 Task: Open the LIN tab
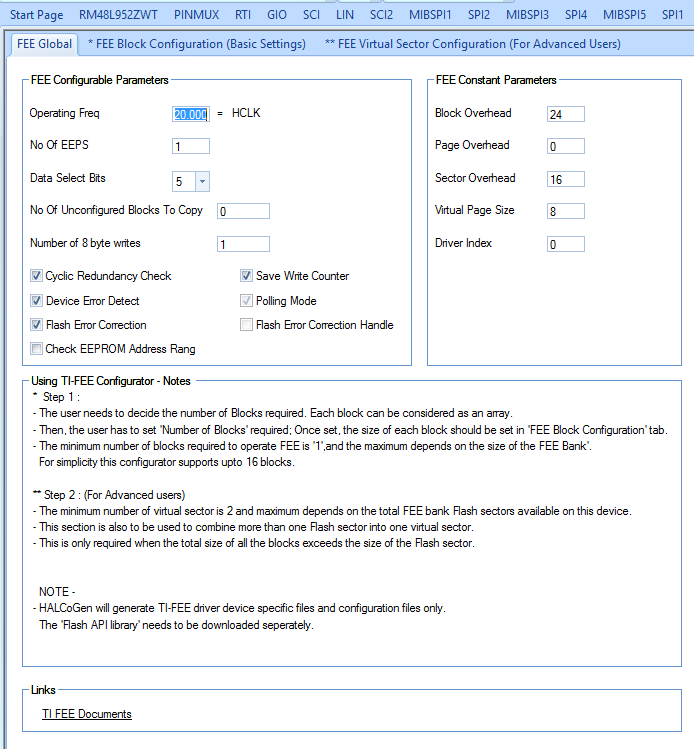345,15
